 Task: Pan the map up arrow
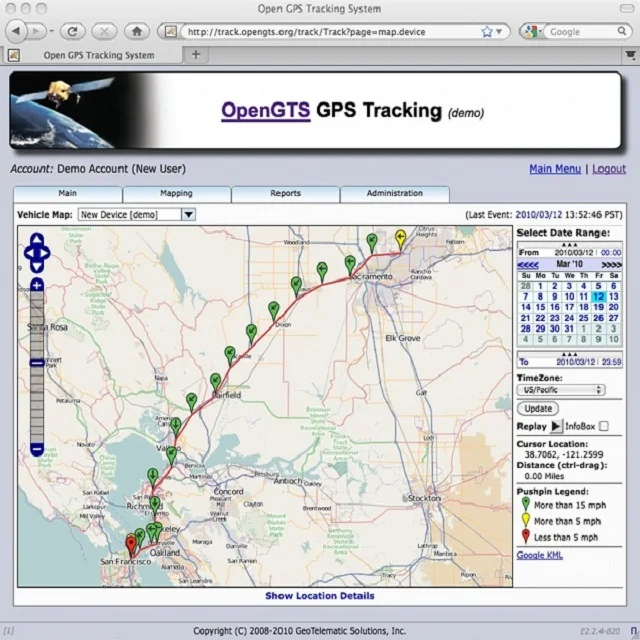[x=37, y=240]
